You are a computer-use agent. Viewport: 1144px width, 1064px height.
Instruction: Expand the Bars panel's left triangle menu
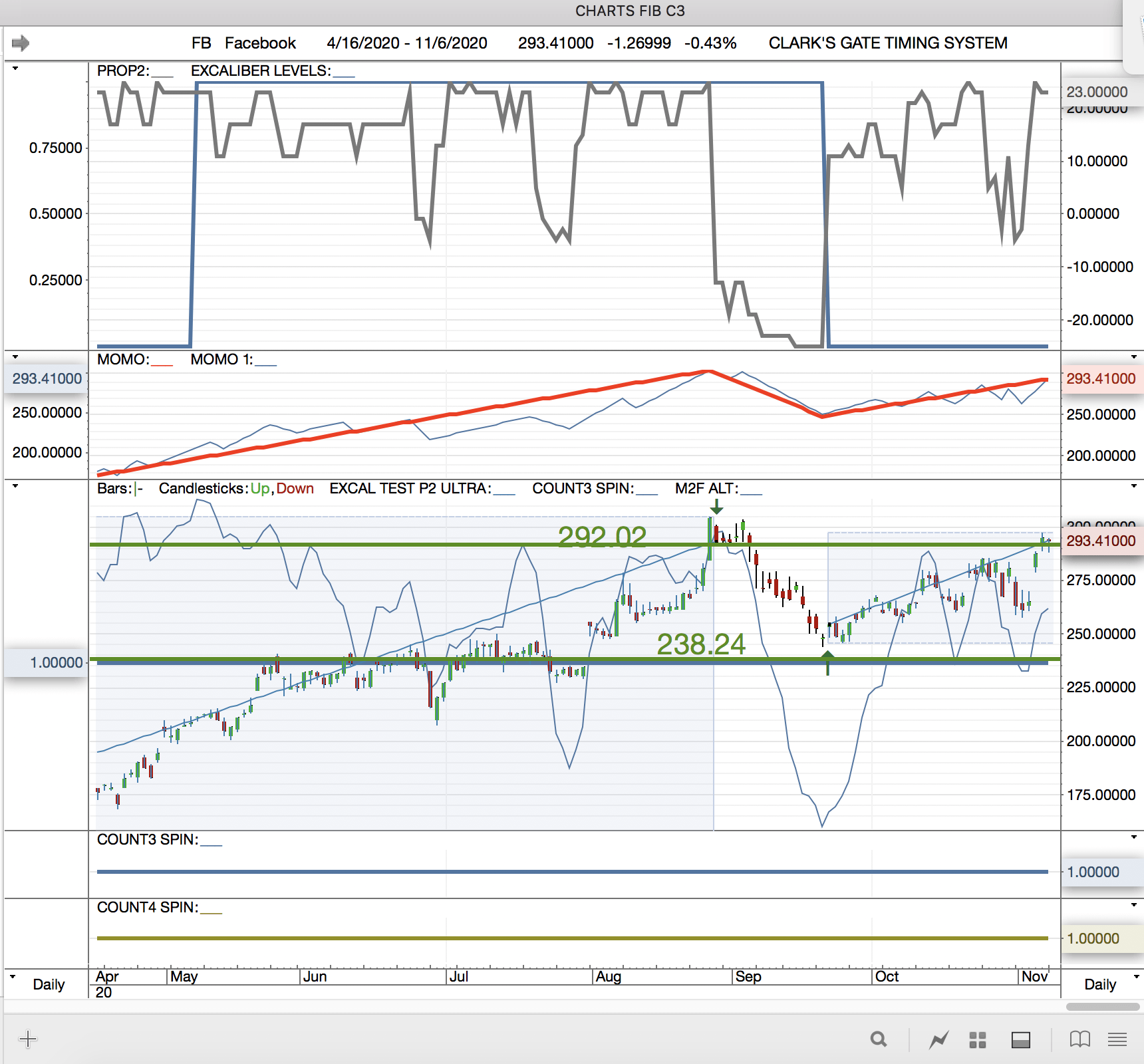point(15,486)
